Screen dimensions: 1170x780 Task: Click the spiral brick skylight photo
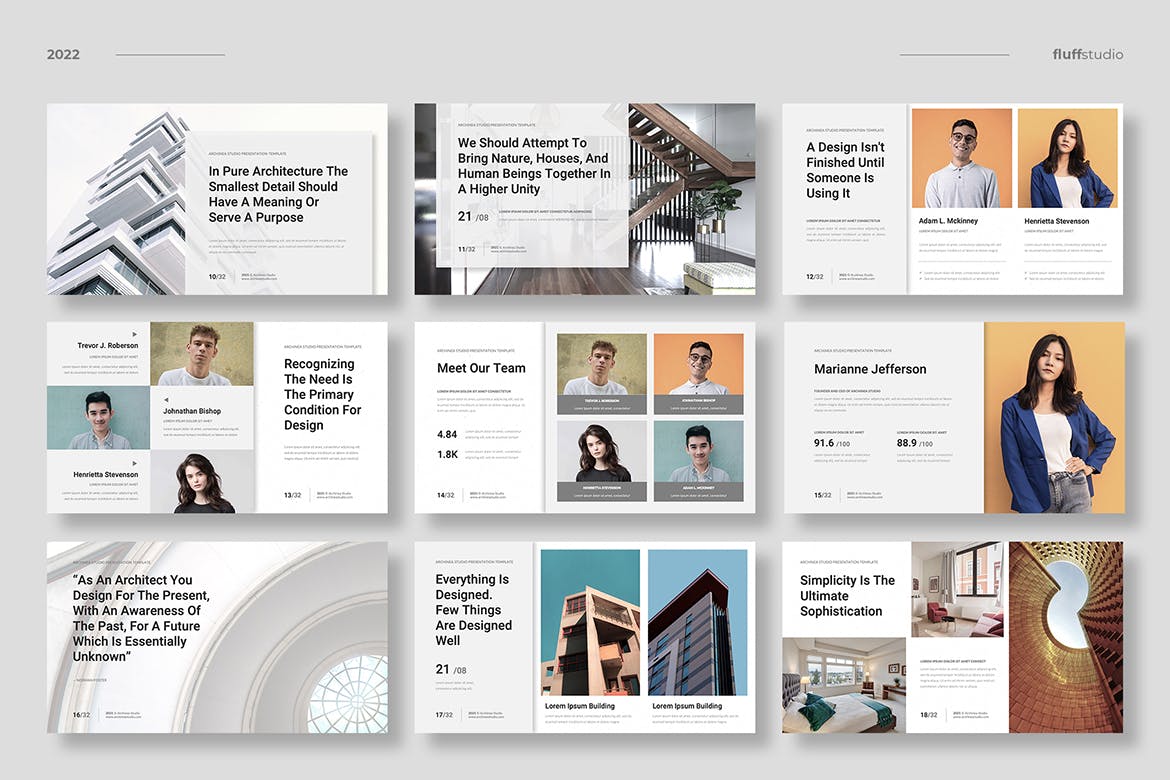1065,637
